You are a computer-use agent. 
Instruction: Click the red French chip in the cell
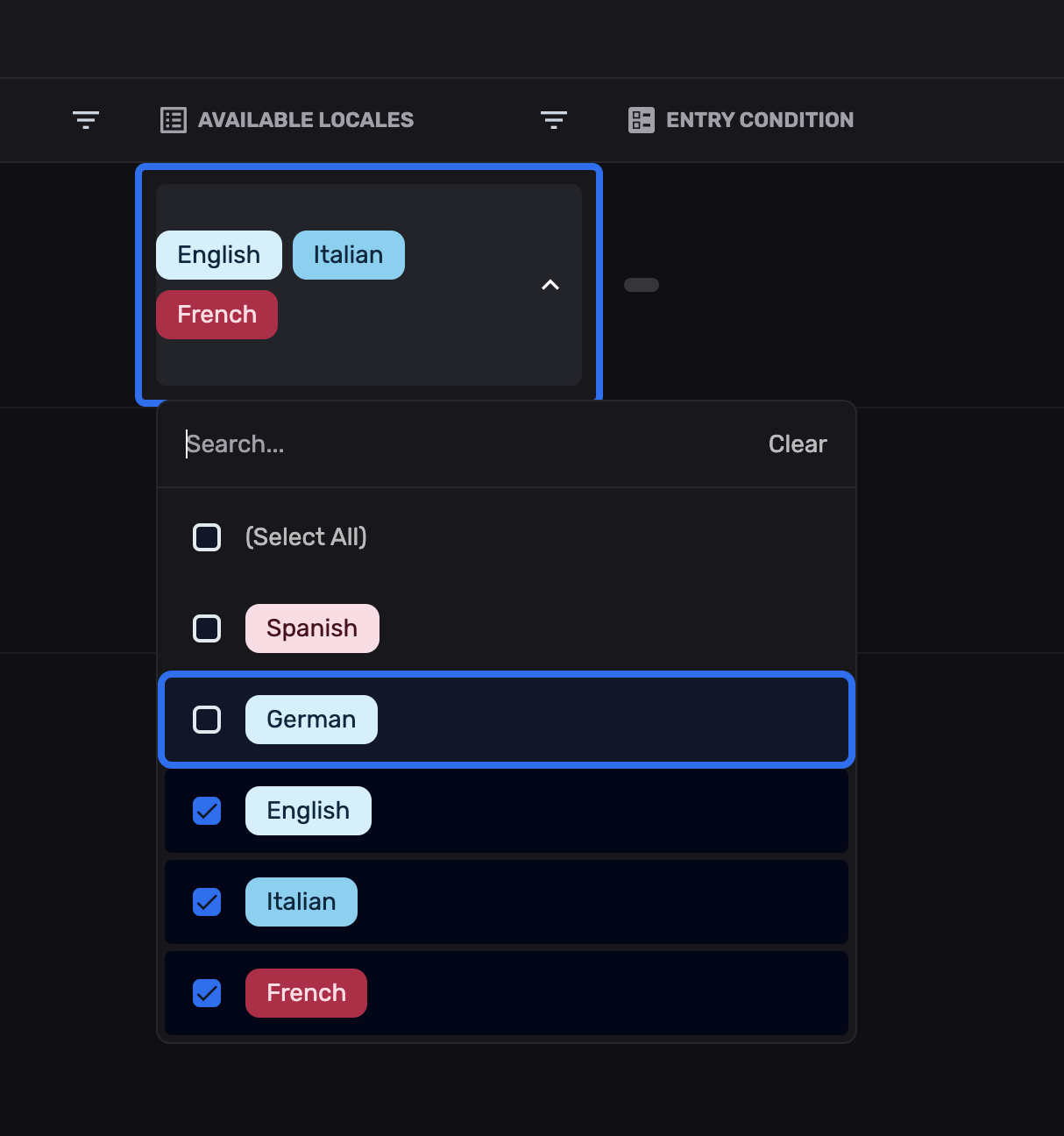click(x=216, y=314)
